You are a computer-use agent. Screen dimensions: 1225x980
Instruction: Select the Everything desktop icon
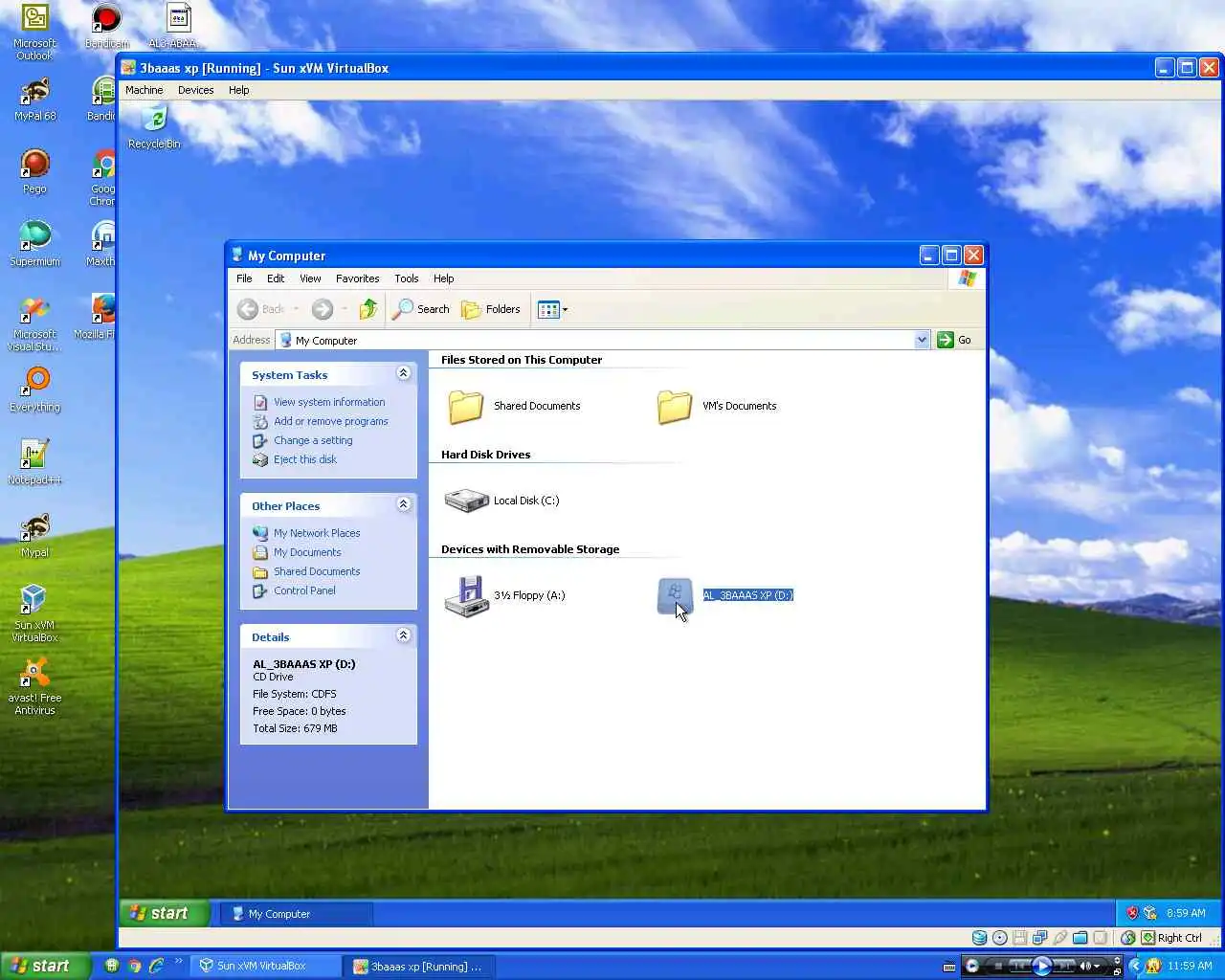tap(35, 389)
